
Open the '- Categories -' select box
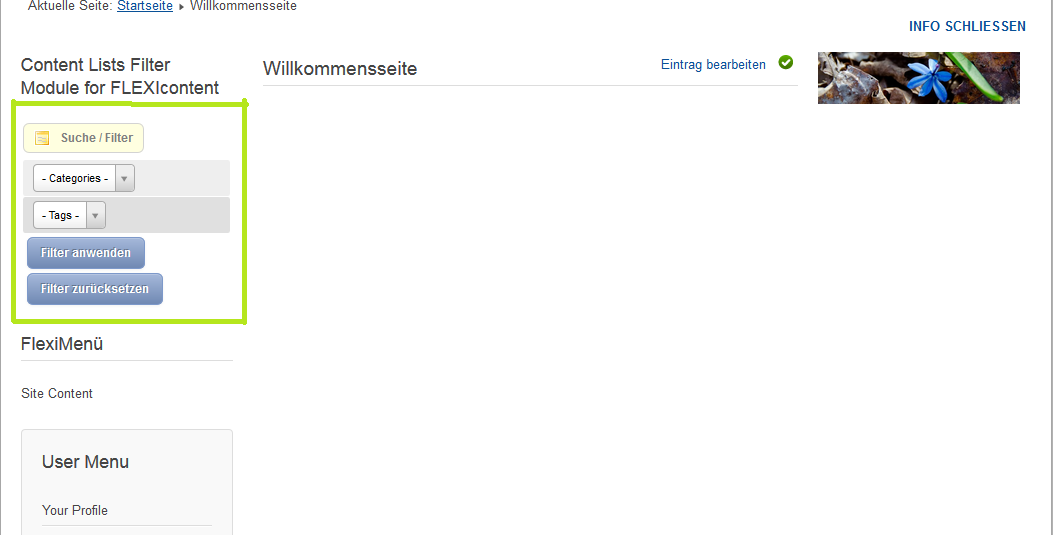click(84, 179)
